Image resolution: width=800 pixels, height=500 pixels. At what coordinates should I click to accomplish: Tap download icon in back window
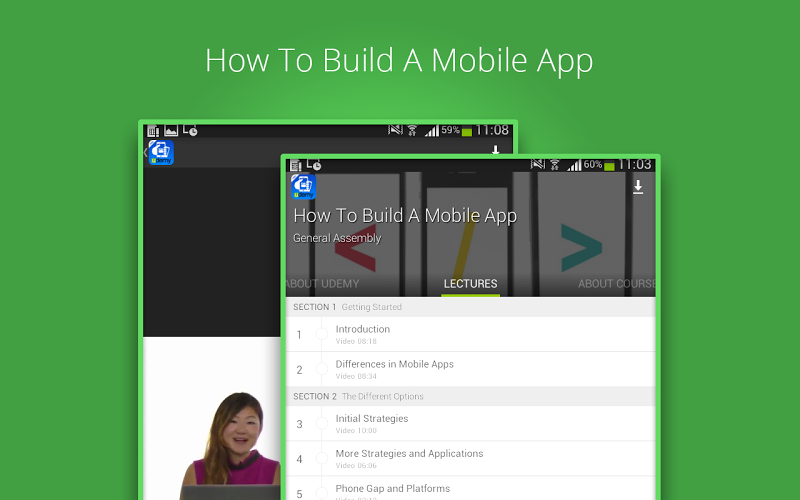[x=495, y=149]
